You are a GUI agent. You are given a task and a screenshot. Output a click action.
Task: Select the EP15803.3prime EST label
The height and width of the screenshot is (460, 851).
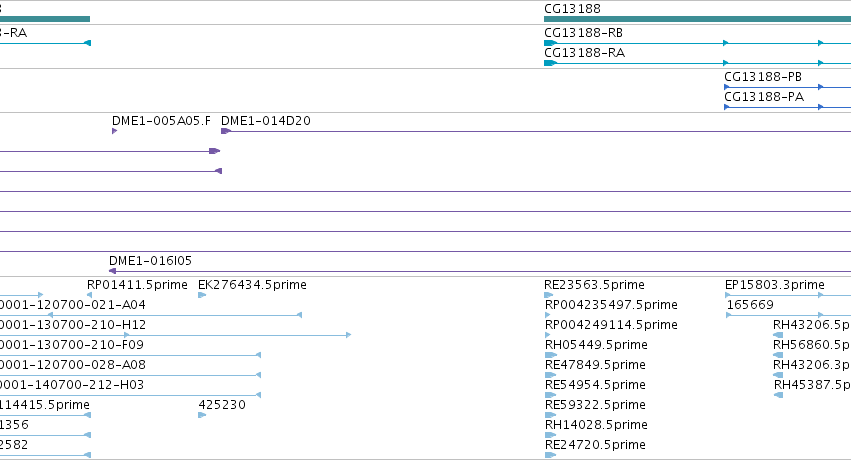pos(774,285)
